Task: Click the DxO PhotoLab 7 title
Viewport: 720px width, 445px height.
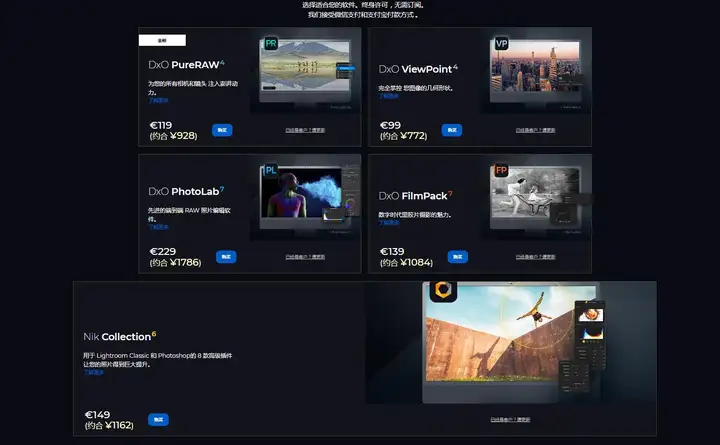Action: pos(186,191)
